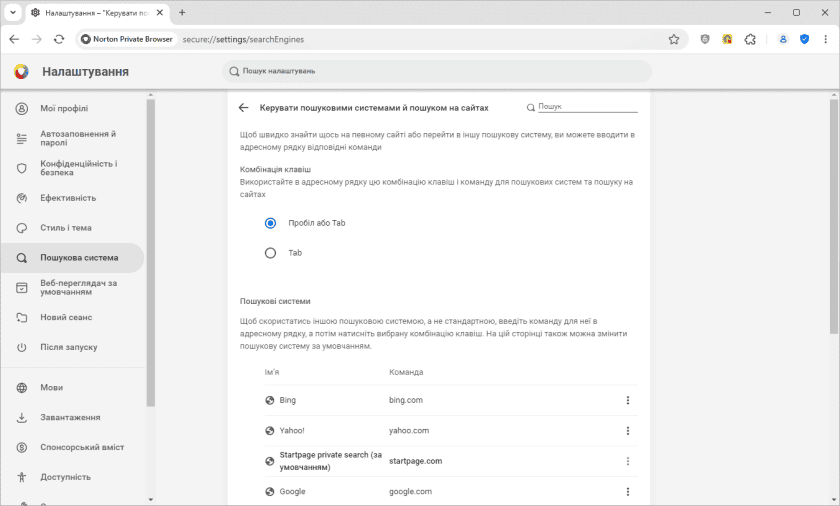Go to 'Завантаження' settings section
This screenshot has height=506, width=840.
click(x=70, y=417)
